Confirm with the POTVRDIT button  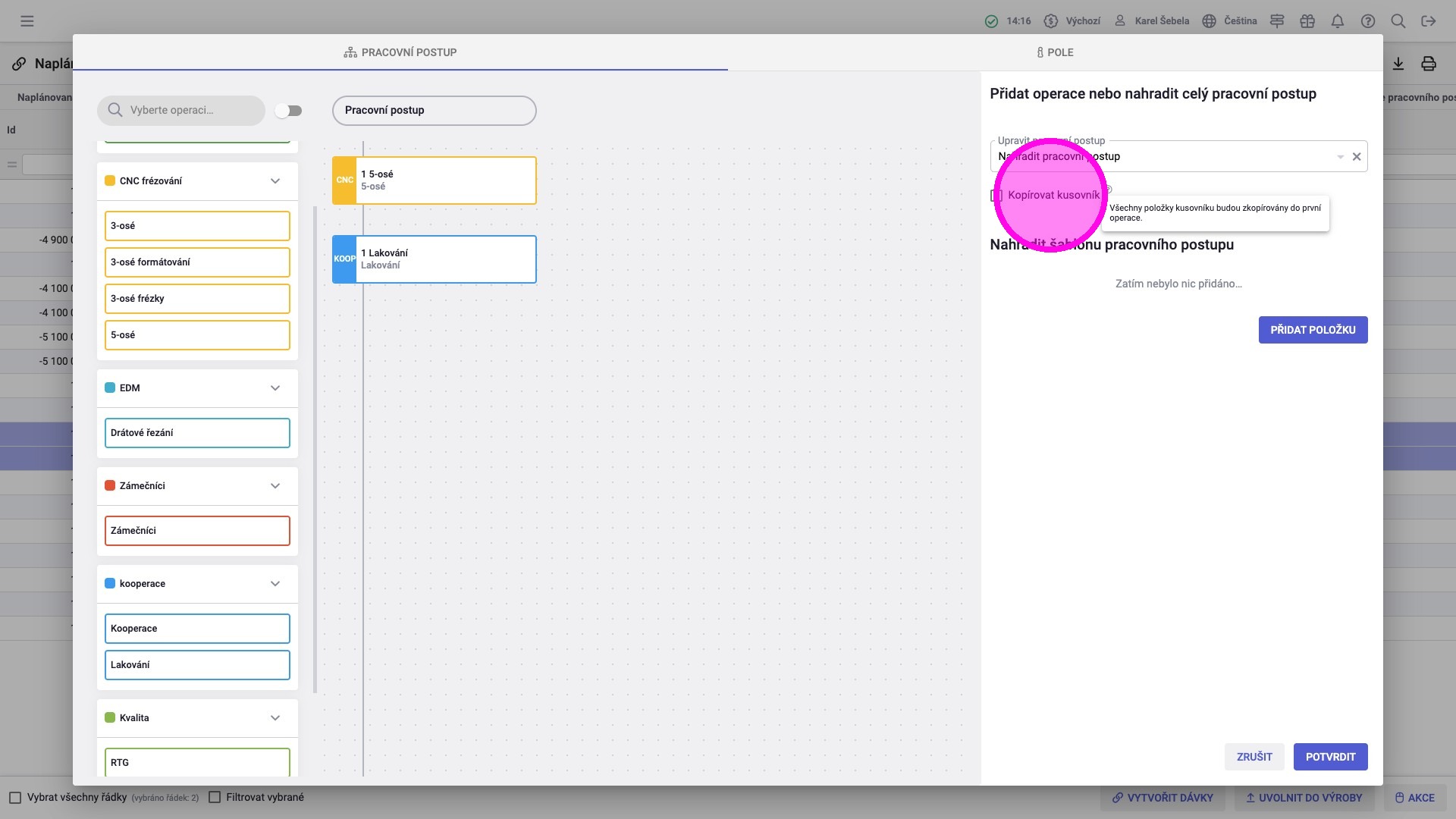pyautogui.click(x=1330, y=757)
